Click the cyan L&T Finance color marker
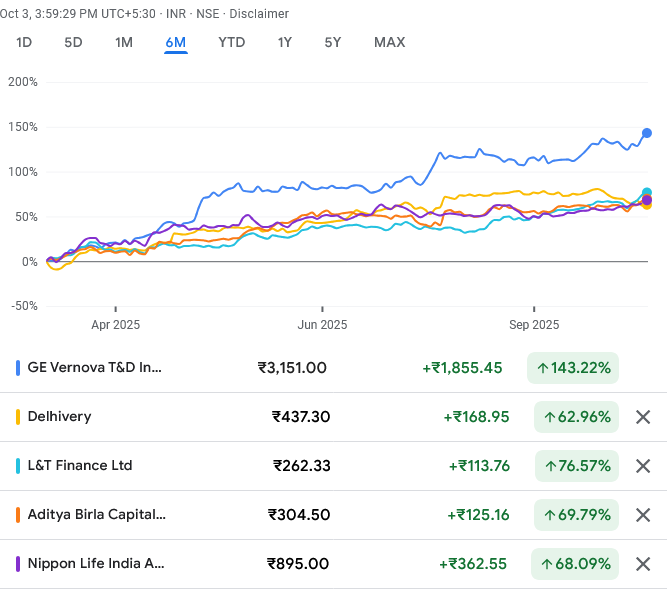The image size is (670, 589). click(x=18, y=466)
